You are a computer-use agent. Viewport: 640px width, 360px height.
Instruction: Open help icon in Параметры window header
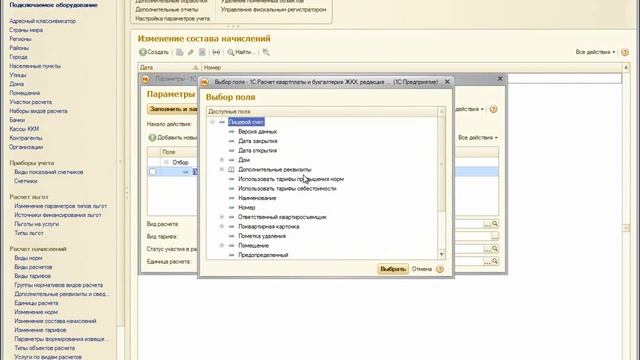coord(493,109)
